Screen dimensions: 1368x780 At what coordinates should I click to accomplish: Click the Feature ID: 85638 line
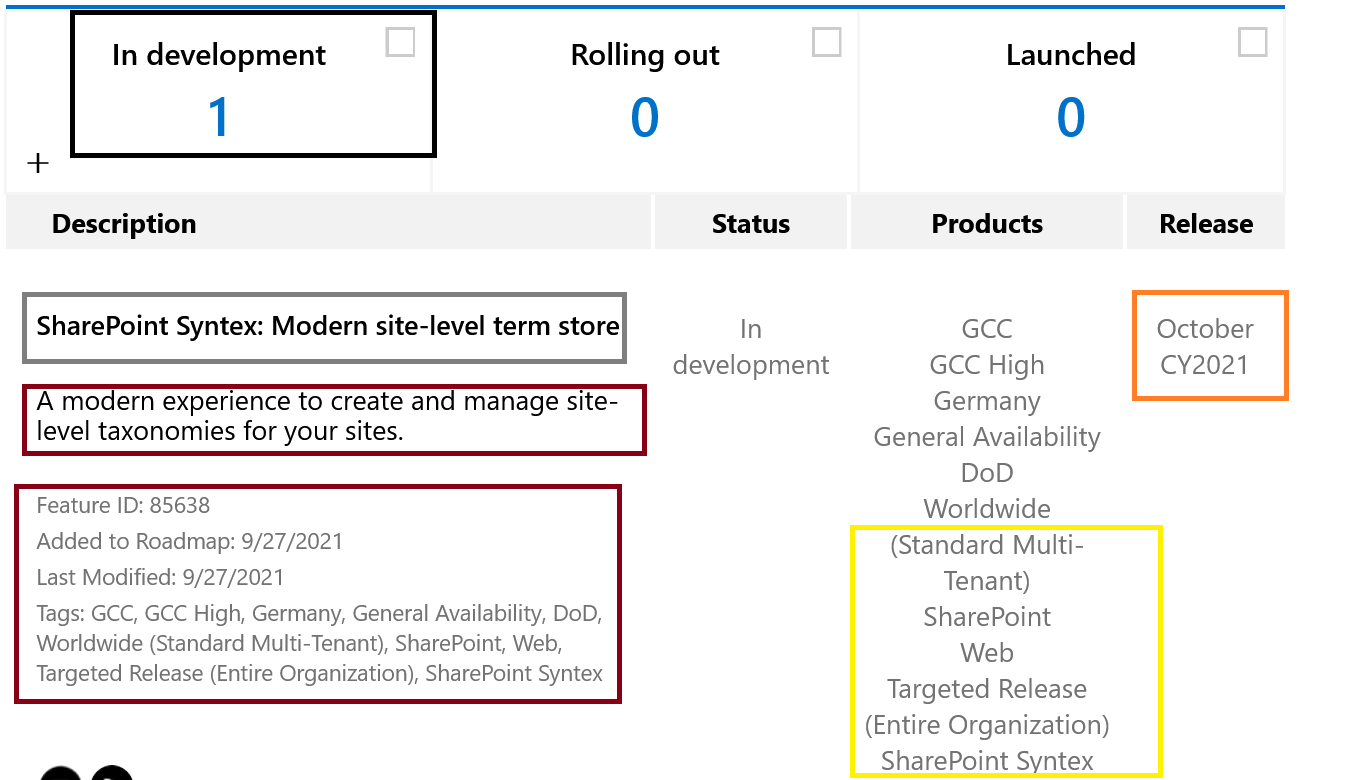pyautogui.click(x=124, y=506)
